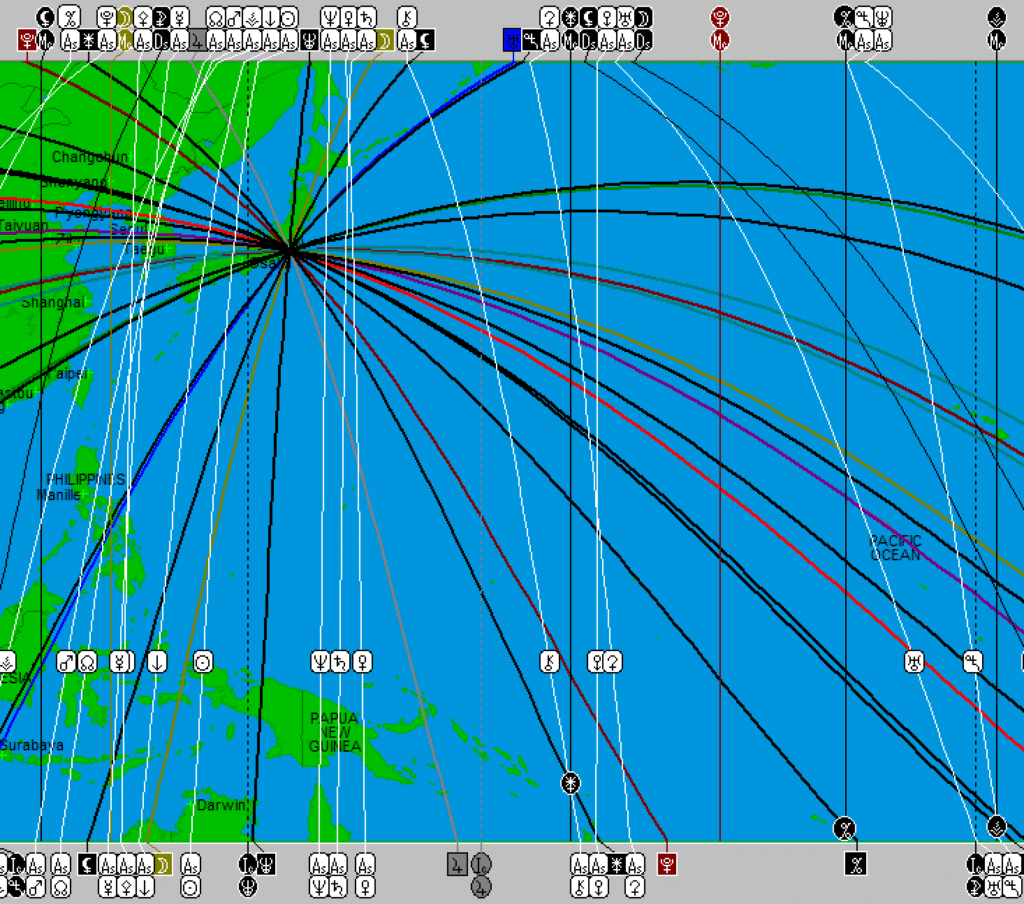The width and height of the screenshot is (1024, 904).
Task: Click the convergence point of all lines
Action: (289, 251)
